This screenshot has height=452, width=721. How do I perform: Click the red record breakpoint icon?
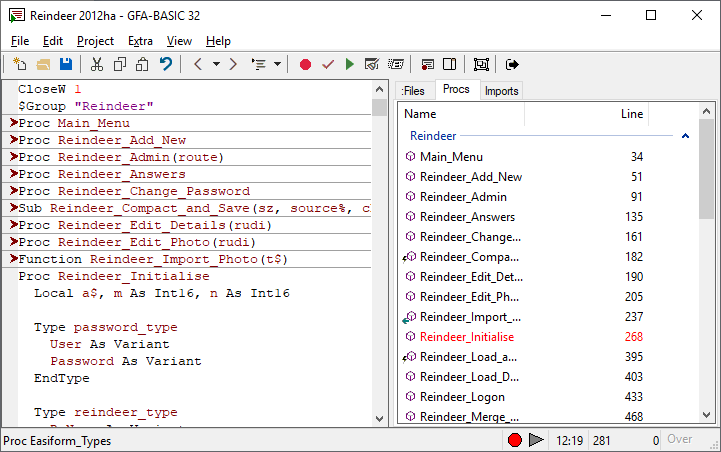tap(305, 64)
